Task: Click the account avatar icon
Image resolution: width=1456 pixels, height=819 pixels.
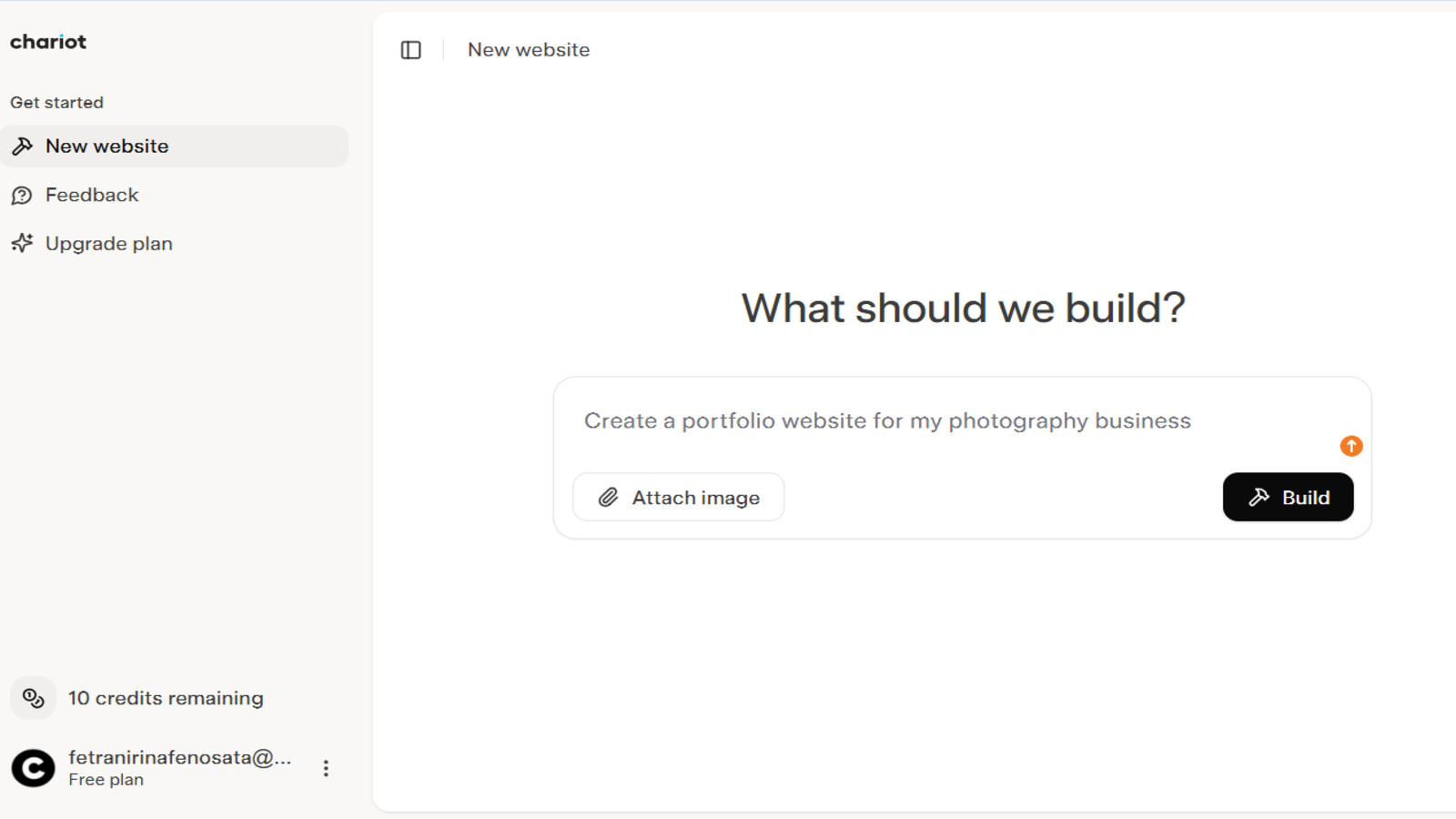Action: (x=34, y=768)
